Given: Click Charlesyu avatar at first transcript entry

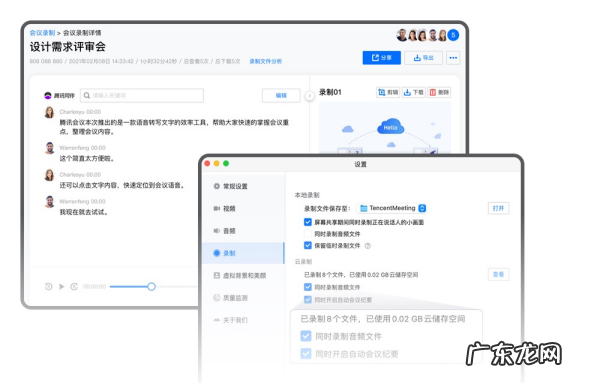Looking at the screenshot, I should tap(49, 112).
